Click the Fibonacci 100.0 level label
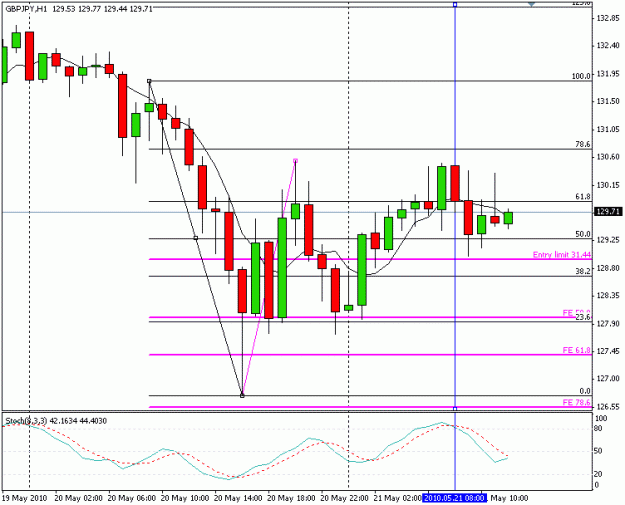Viewport: 625px width, 505px height. pos(581,76)
